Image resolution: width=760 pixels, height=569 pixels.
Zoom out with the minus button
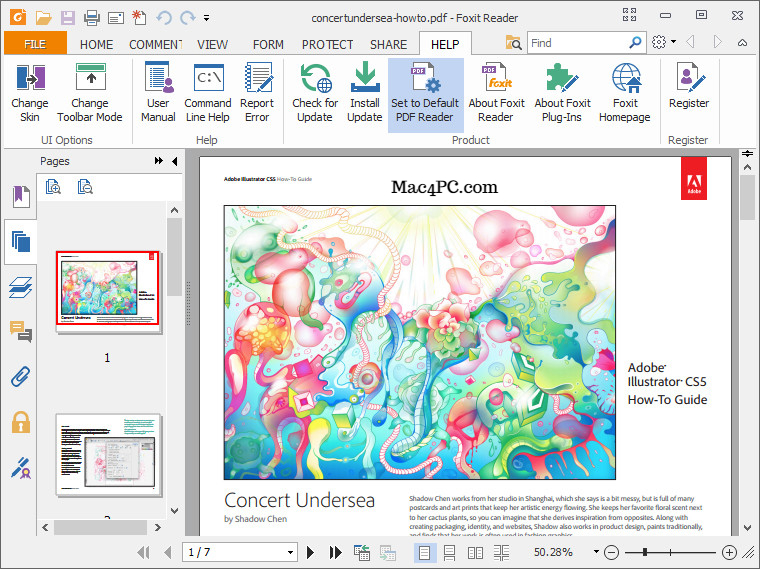[x=612, y=552]
